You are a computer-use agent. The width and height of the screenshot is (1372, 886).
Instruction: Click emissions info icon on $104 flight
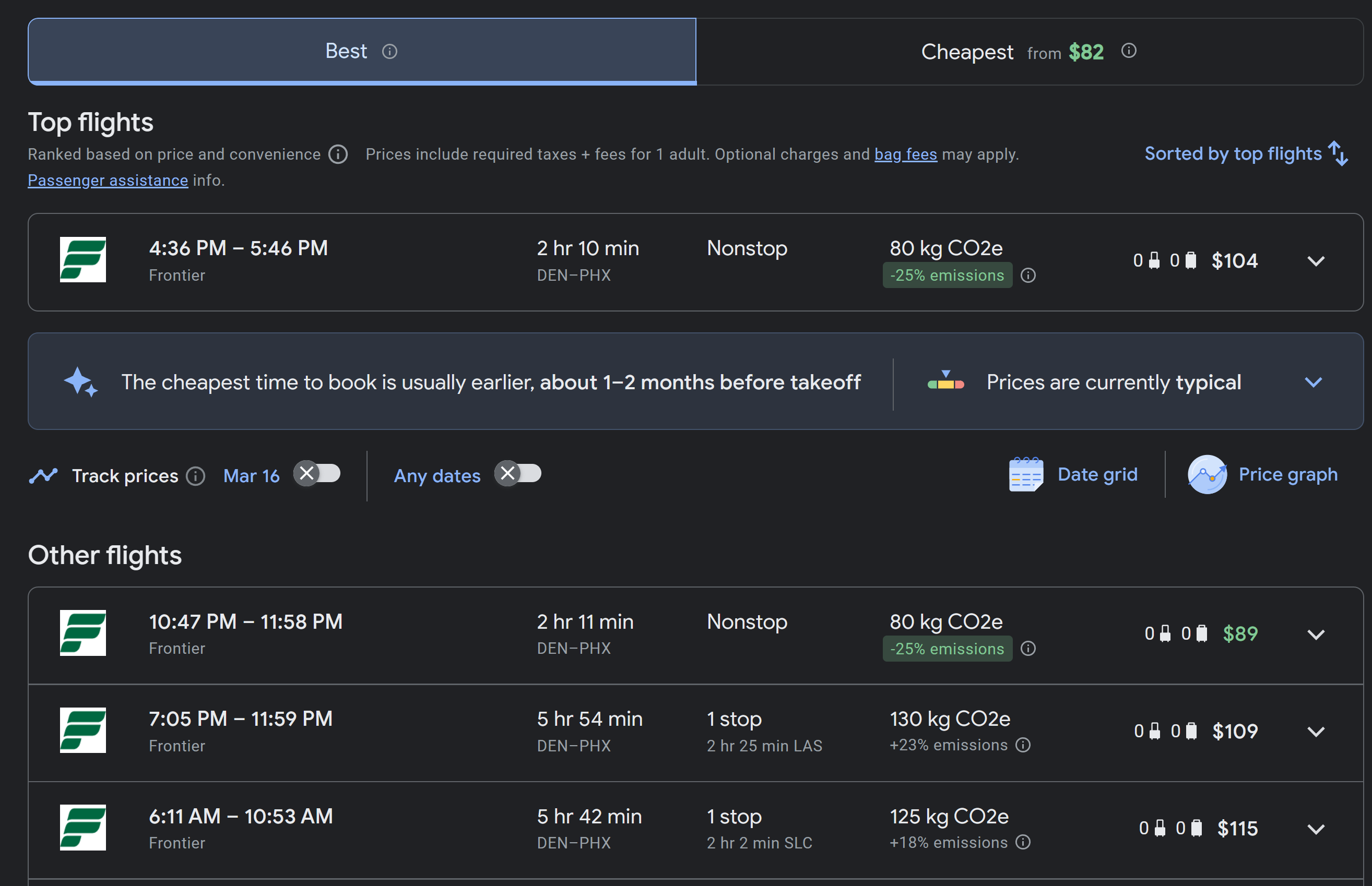point(1028,276)
